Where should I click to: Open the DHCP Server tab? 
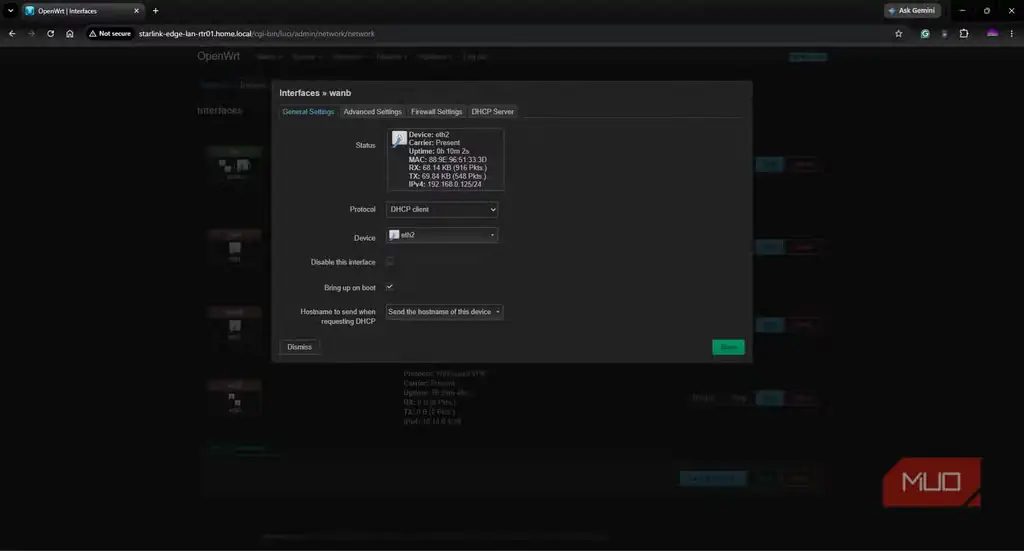pyautogui.click(x=492, y=112)
